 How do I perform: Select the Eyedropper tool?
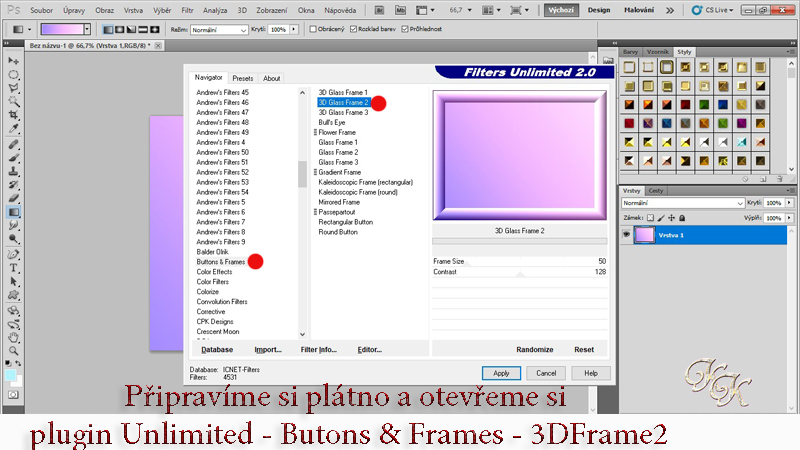pyautogui.click(x=13, y=129)
